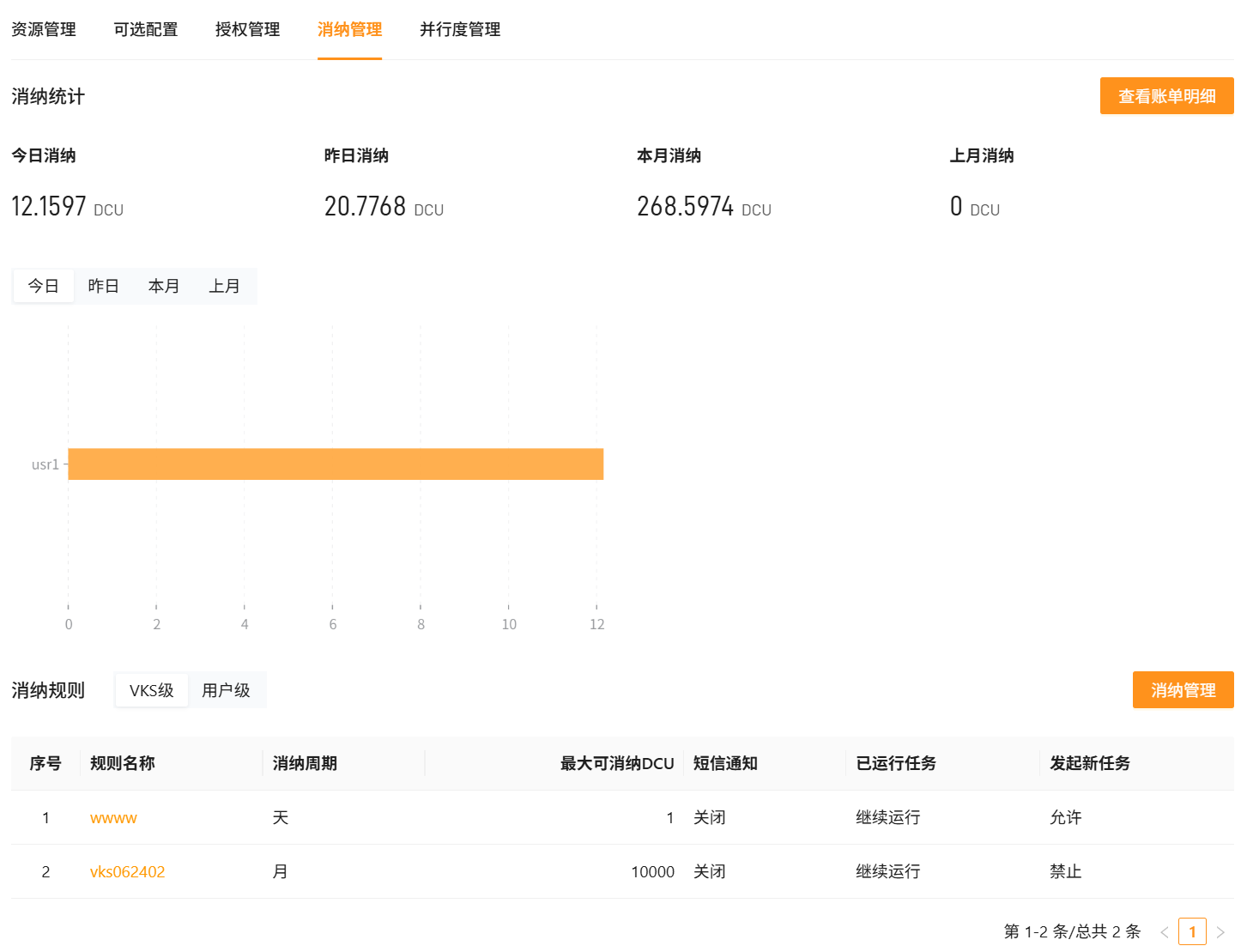Select 上月 chart range
1247x952 pixels.
point(225,286)
